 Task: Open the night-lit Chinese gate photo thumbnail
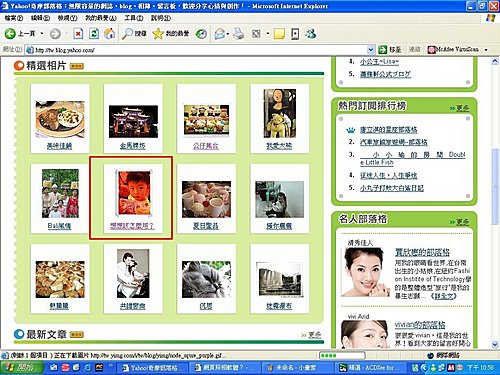click(133, 121)
